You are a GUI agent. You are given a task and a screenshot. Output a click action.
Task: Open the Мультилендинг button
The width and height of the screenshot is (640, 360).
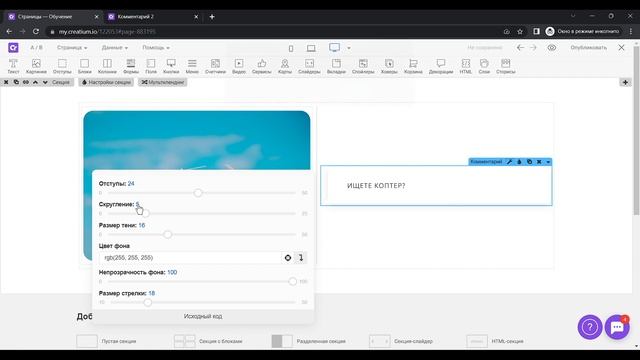162,82
